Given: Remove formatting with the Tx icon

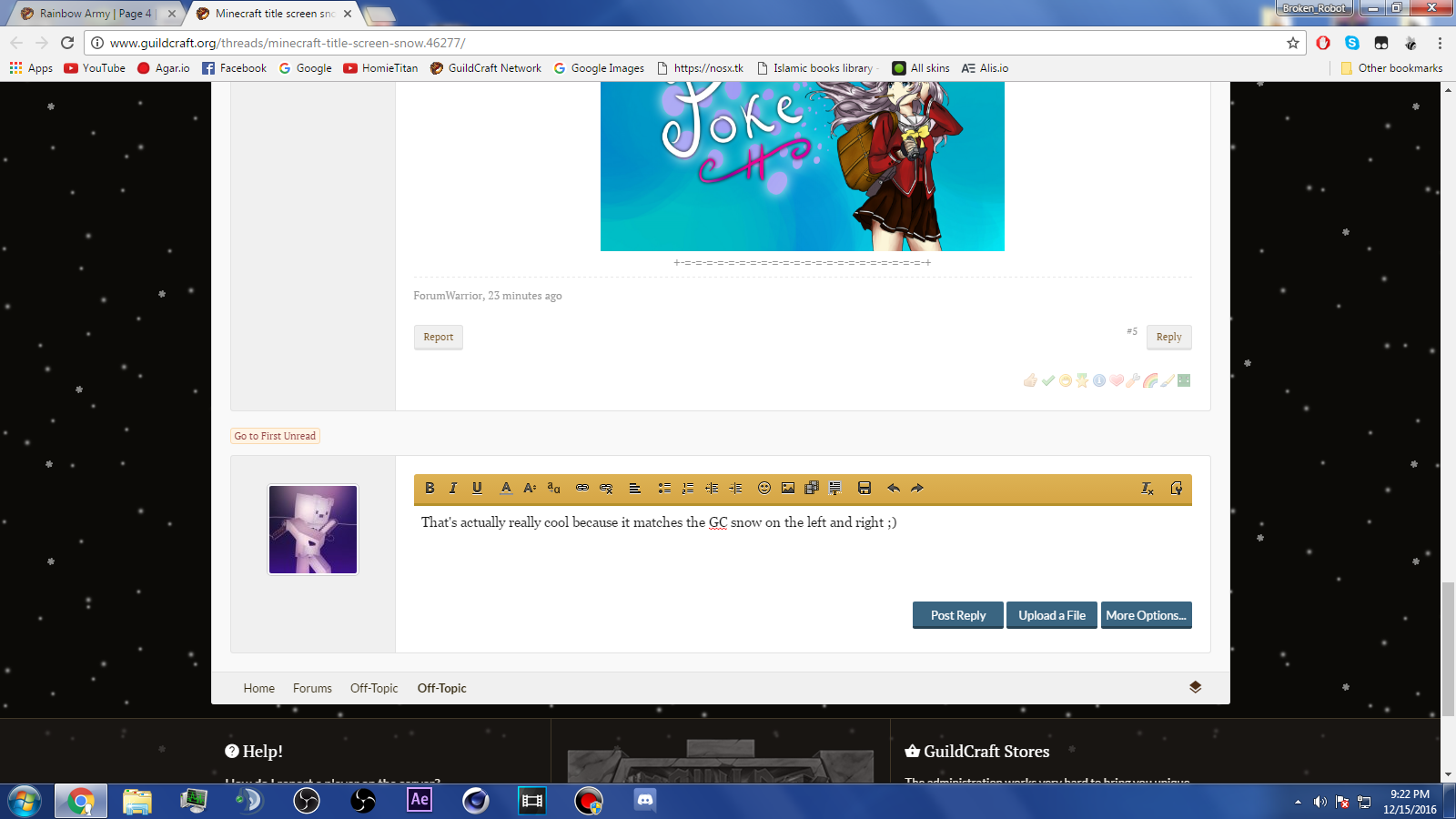Looking at the screenshot, I should point(1148,489).
